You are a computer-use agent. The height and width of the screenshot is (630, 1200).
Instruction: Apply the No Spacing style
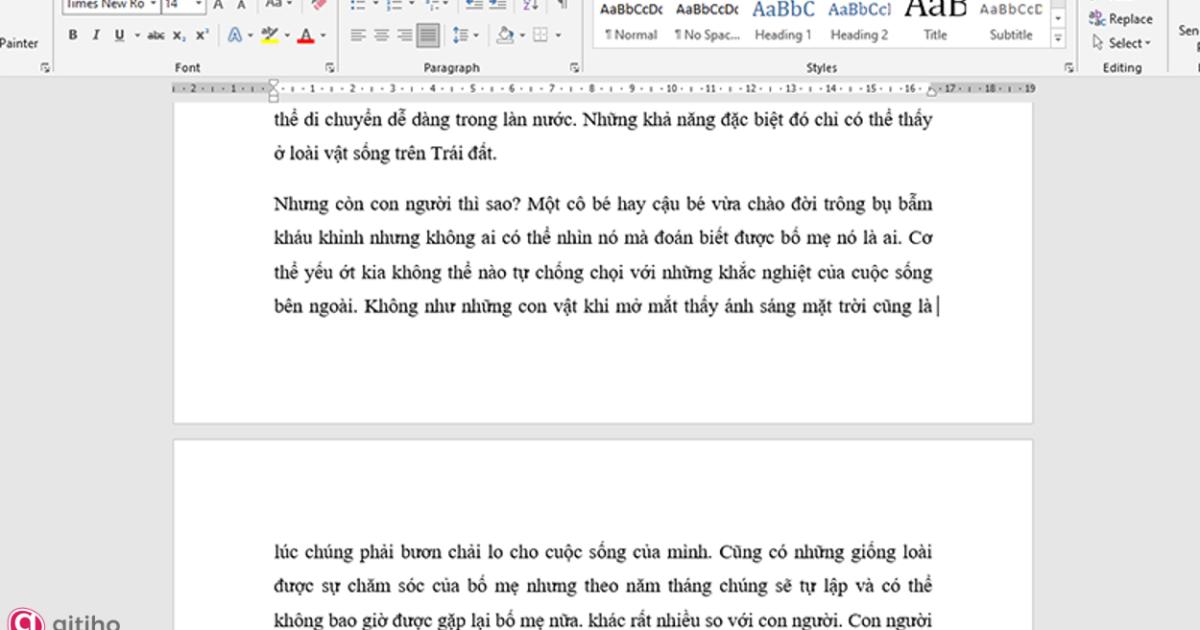[x=706, y=22]
